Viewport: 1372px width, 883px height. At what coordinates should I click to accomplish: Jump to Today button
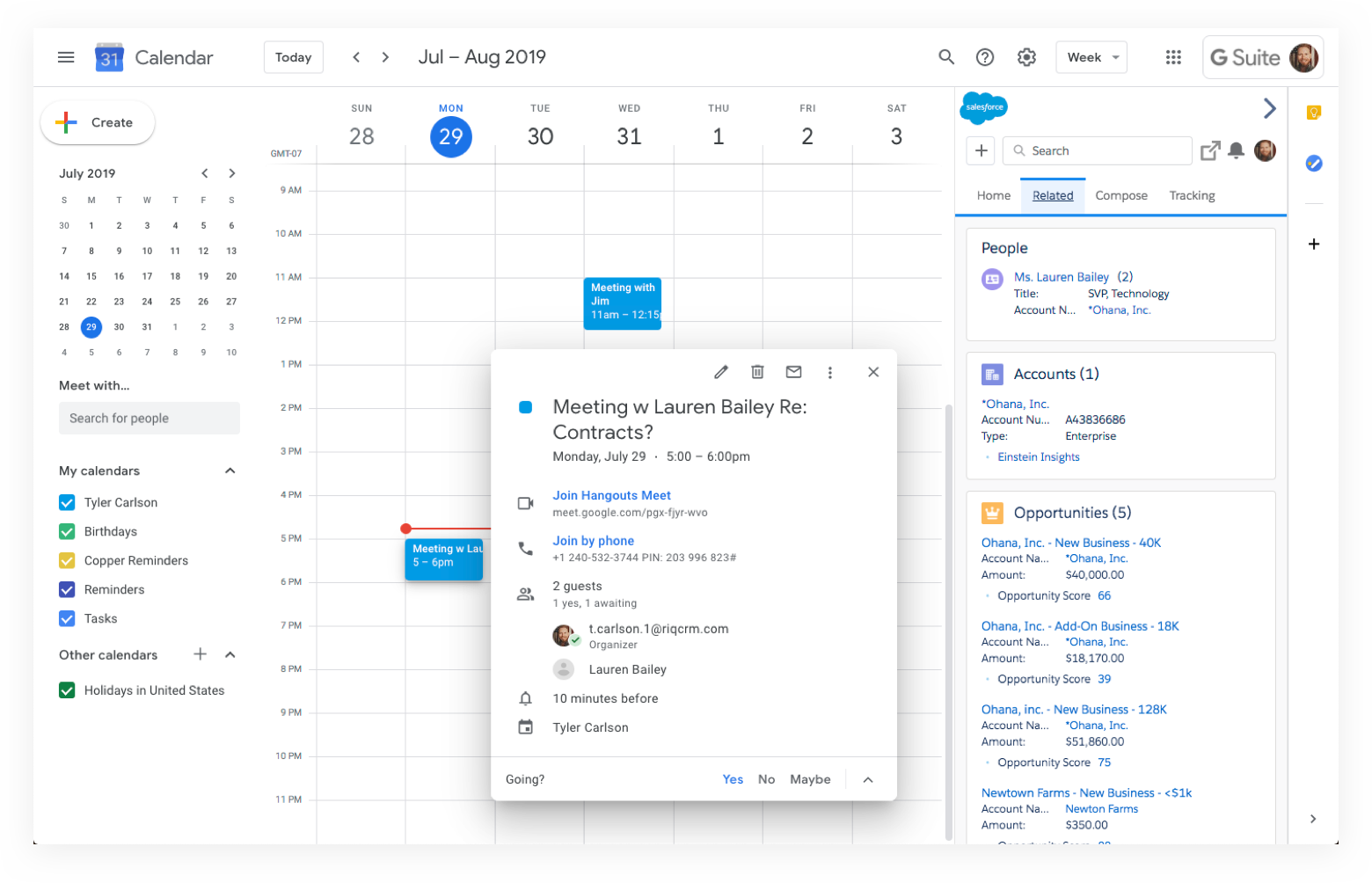294,57
